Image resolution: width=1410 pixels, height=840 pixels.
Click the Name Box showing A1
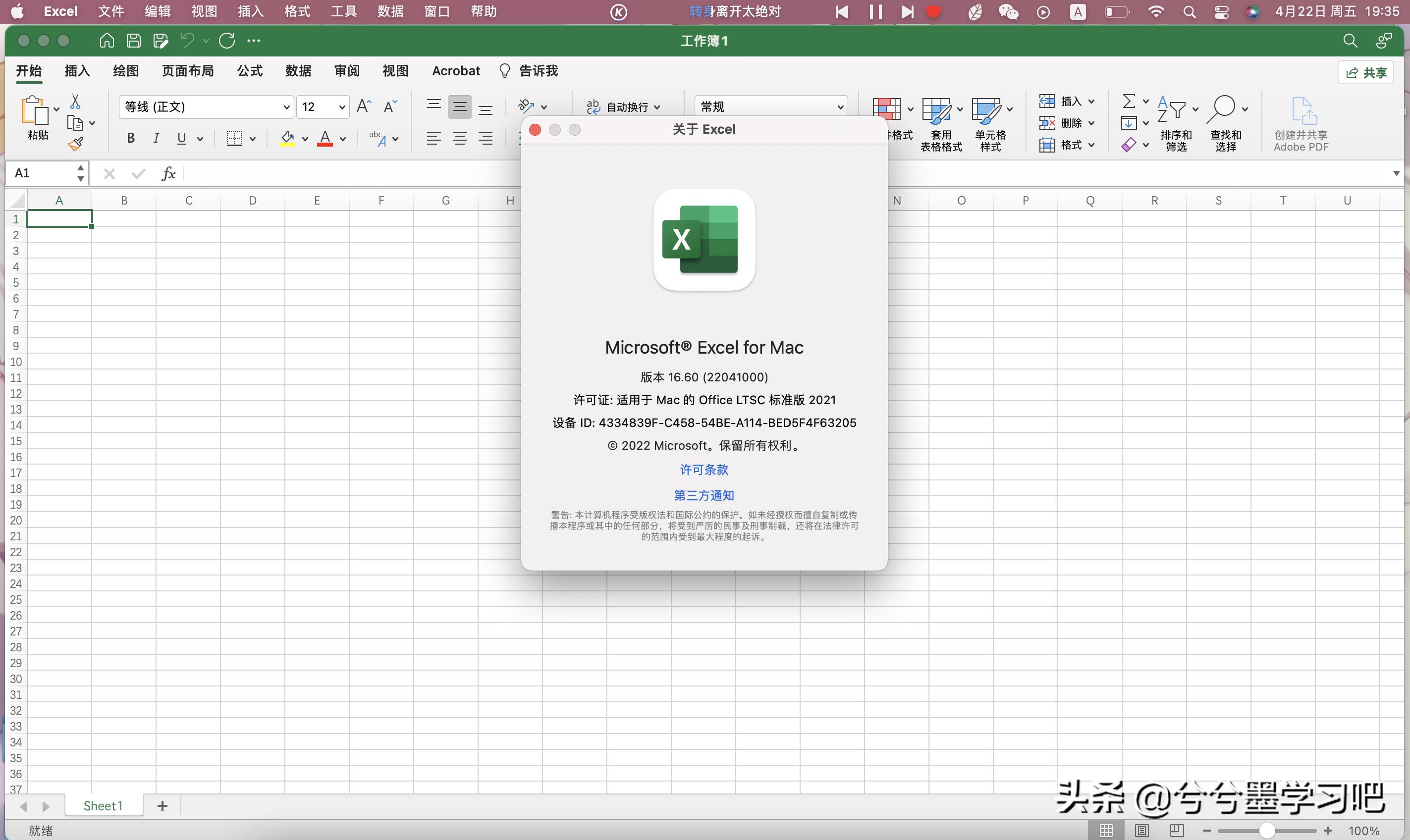point(34,173)
